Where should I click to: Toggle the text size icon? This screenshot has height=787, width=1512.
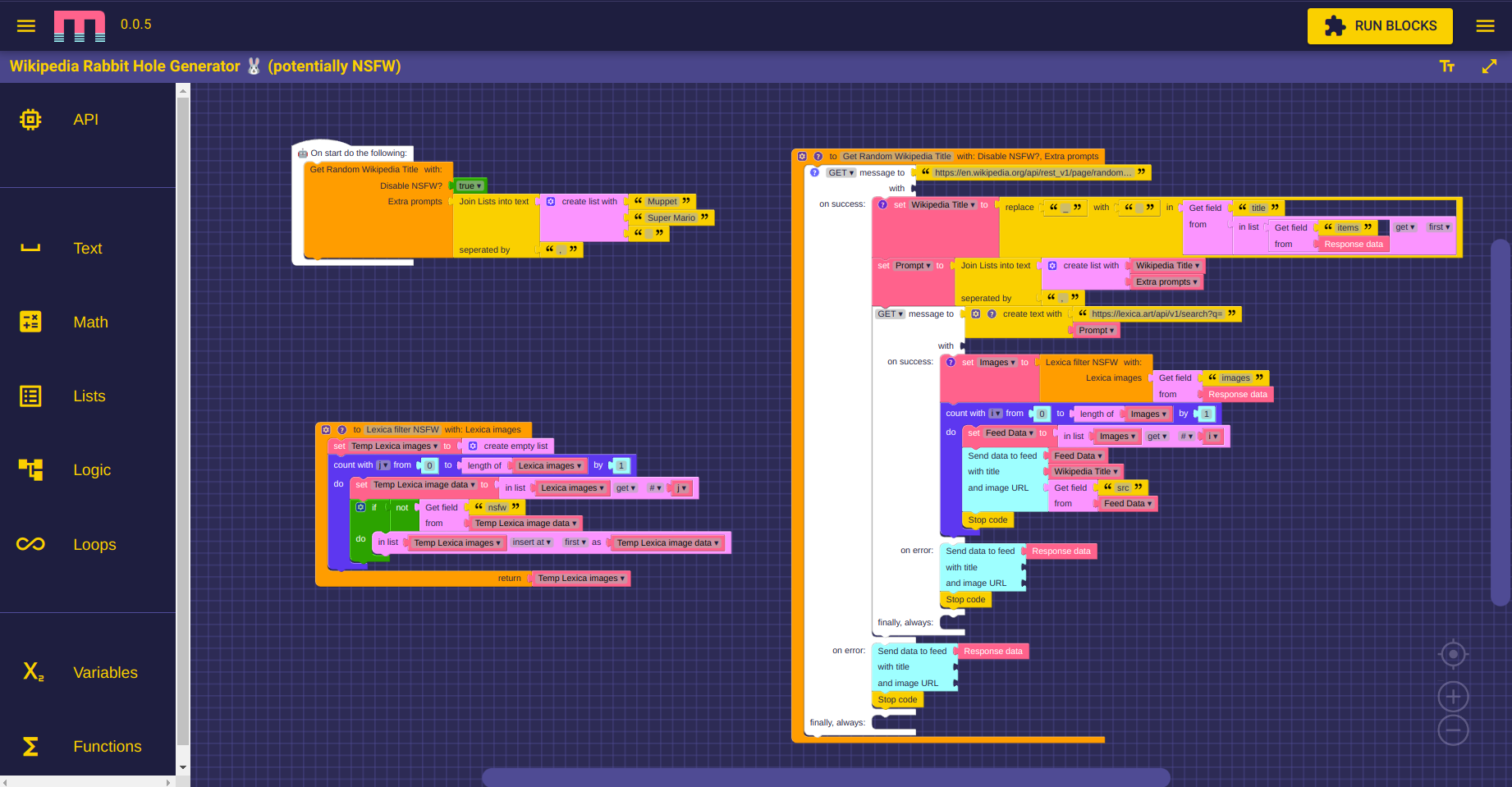tap(1447, 66)
